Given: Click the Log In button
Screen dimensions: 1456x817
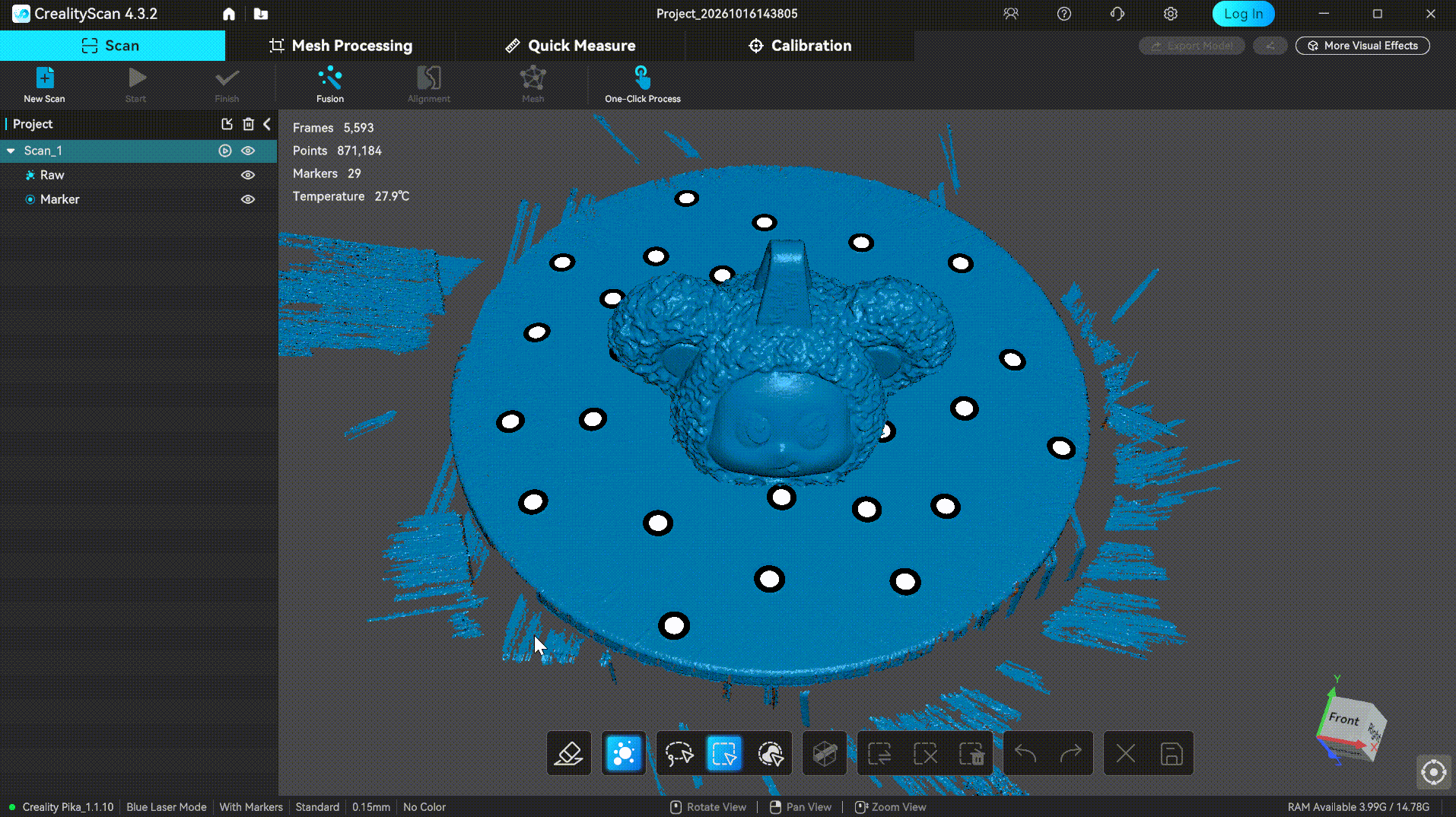Looking at the screenshot, I should pos(1243,14).
